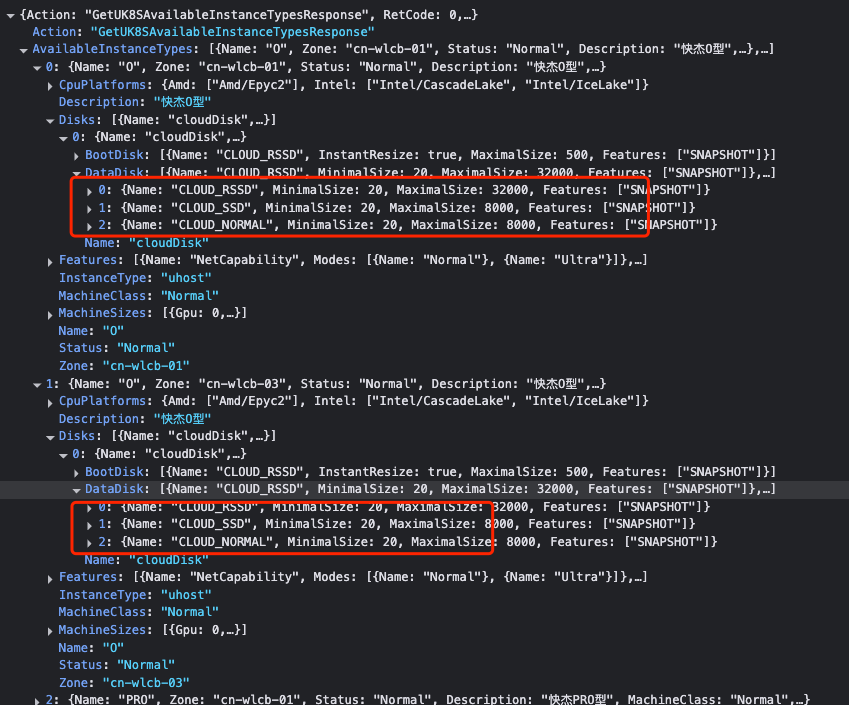The width and height of the screenshot is (849, 705).
Task: Collapse cloudDisk item 0 in cn-wlcb-01 entry
Action: (x=63, y=138)
